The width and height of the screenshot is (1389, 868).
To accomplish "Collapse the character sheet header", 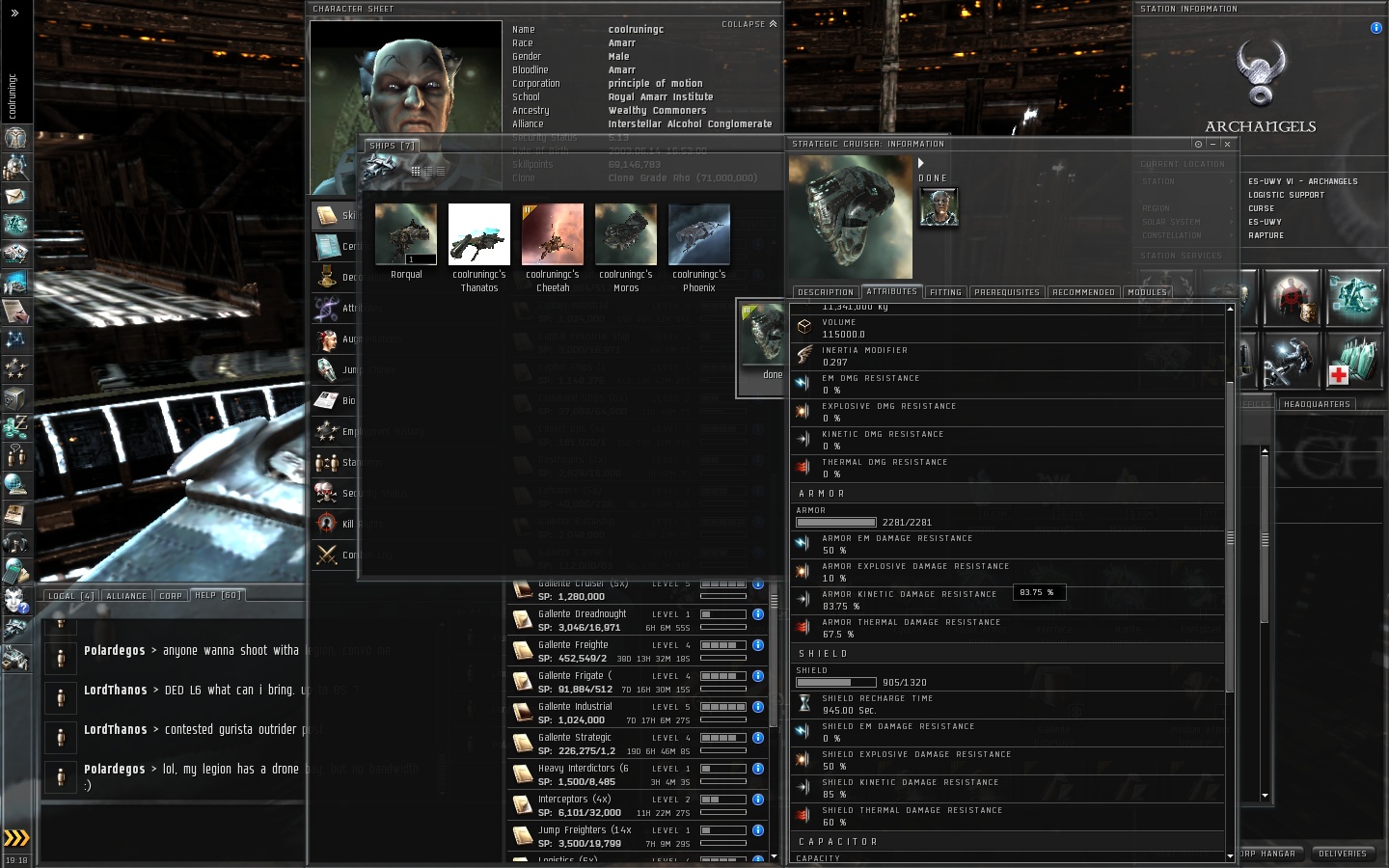I will click(749, 24).
